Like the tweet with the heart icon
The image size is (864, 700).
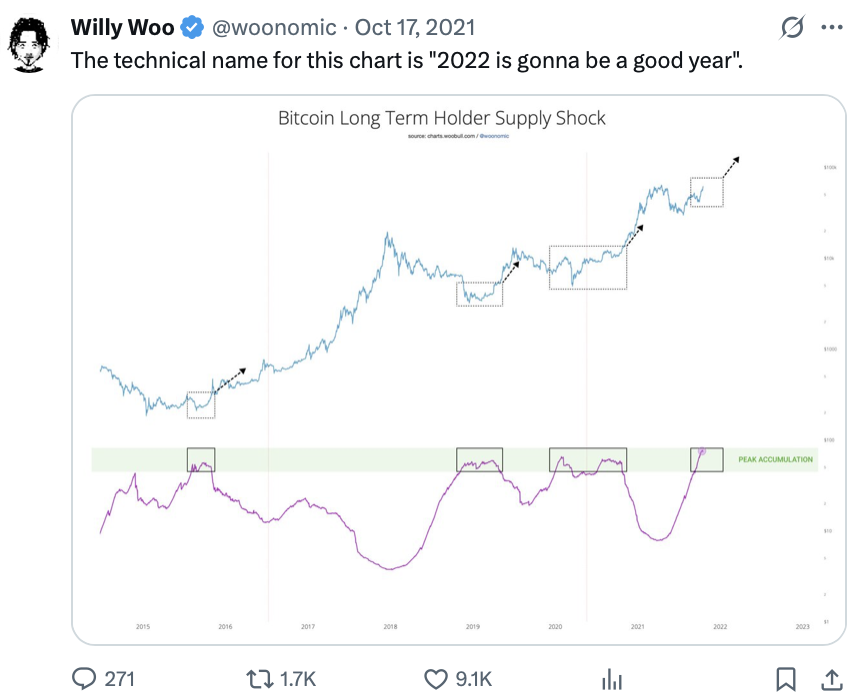coord(435,679)
